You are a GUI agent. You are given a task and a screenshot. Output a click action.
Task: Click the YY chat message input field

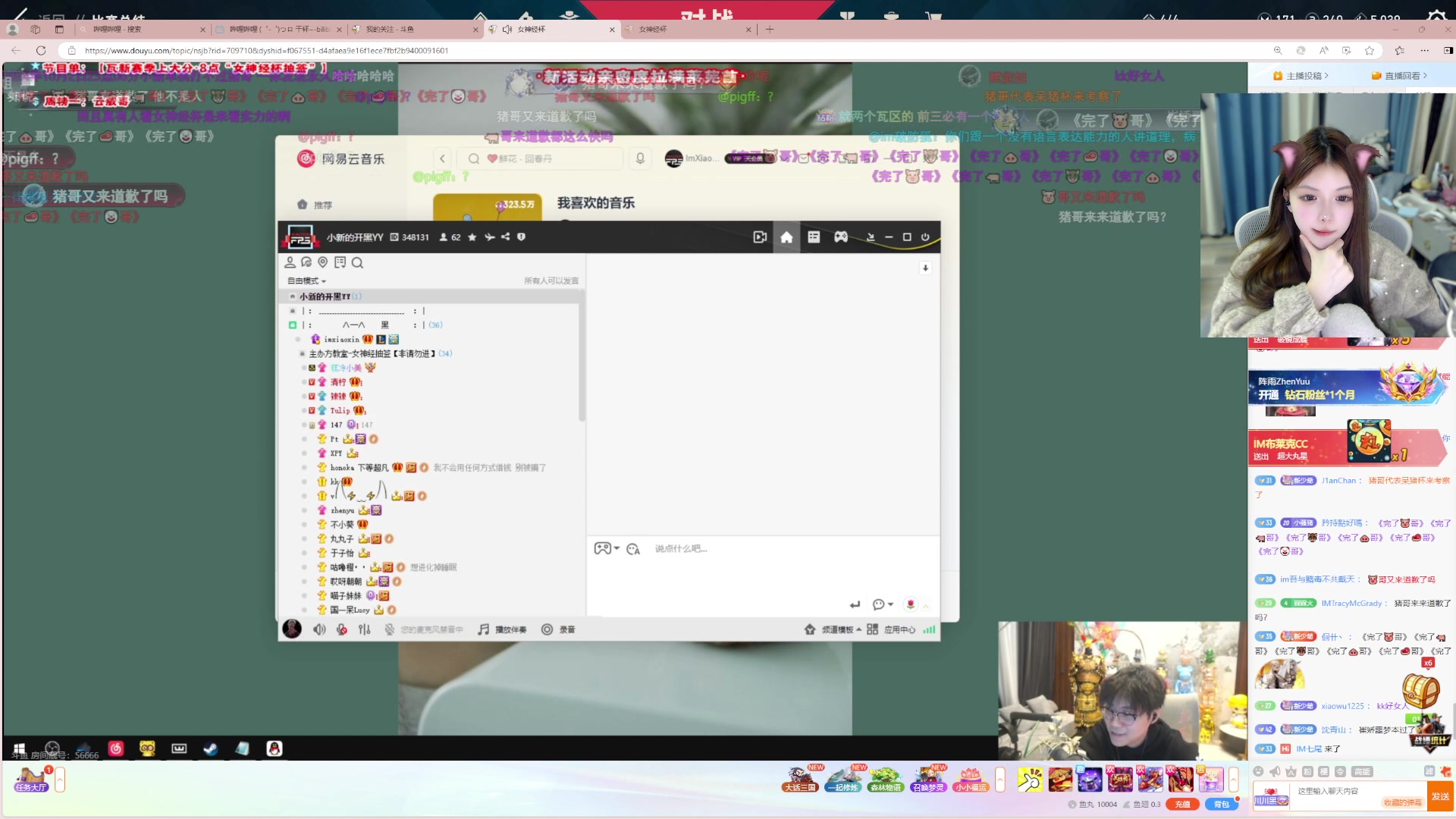pyautogui.click(x=762, y=576)
